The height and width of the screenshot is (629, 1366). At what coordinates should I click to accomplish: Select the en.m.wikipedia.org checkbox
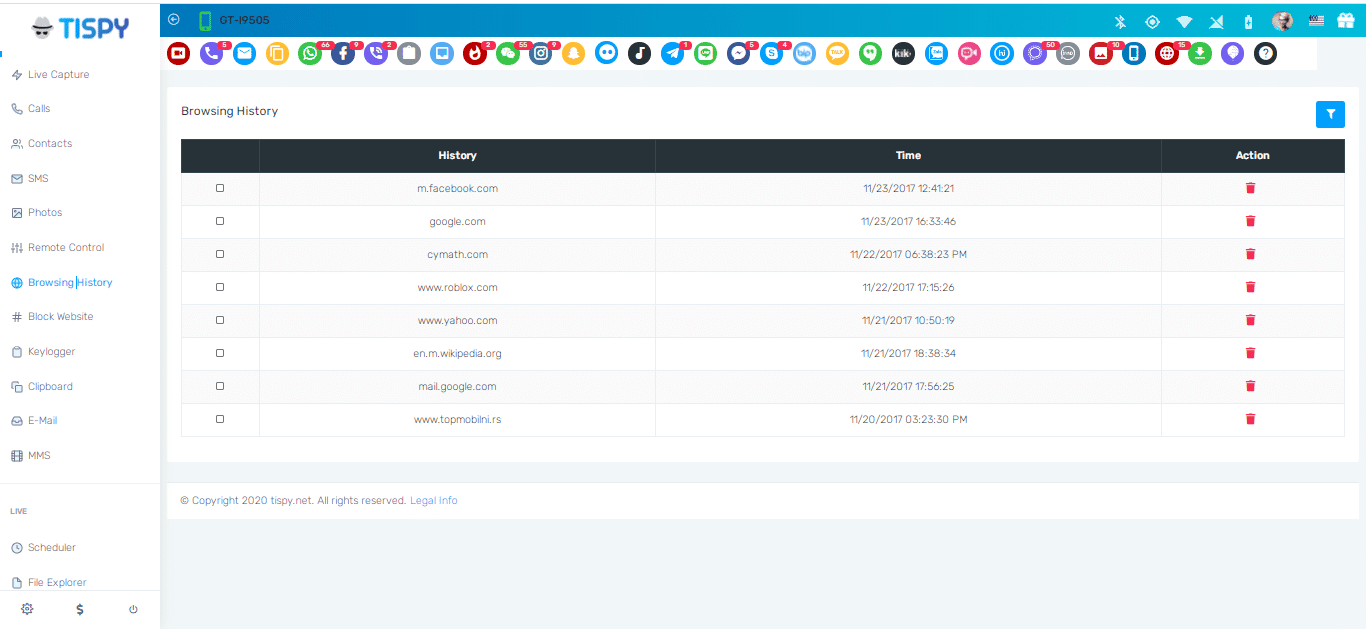click(x=220, y=353)
